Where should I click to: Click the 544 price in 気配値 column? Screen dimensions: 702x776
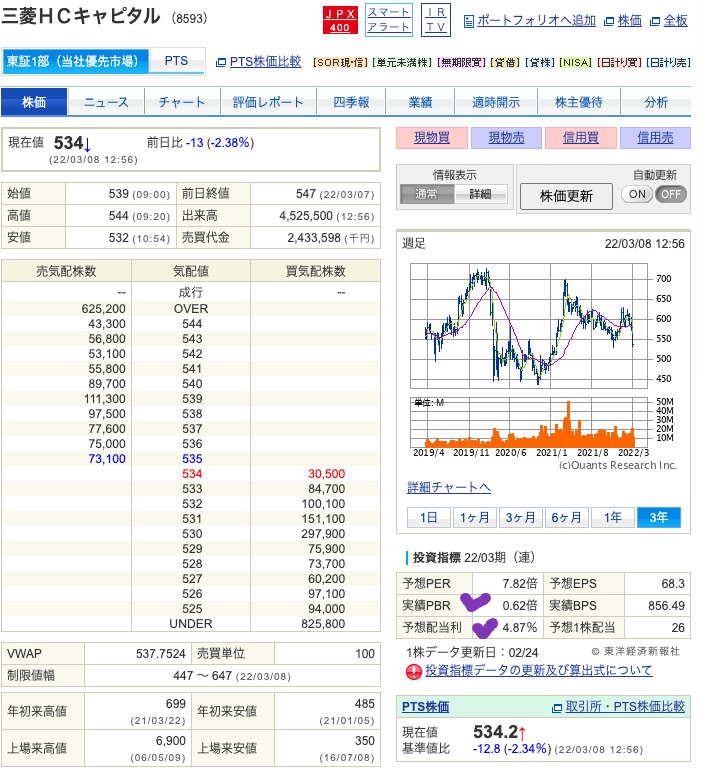192,324
